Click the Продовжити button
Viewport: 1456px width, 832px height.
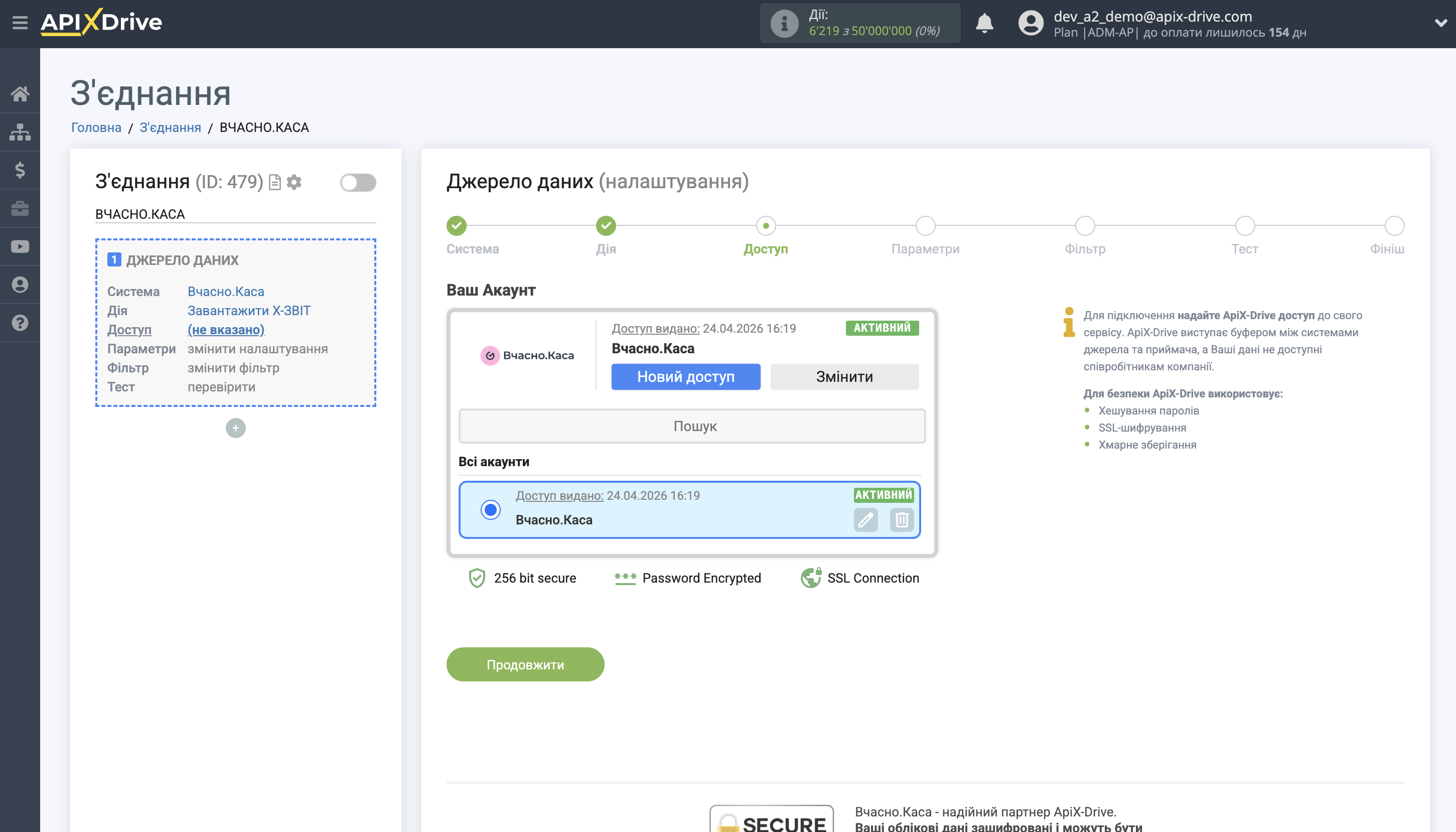[x=525, y=664]
